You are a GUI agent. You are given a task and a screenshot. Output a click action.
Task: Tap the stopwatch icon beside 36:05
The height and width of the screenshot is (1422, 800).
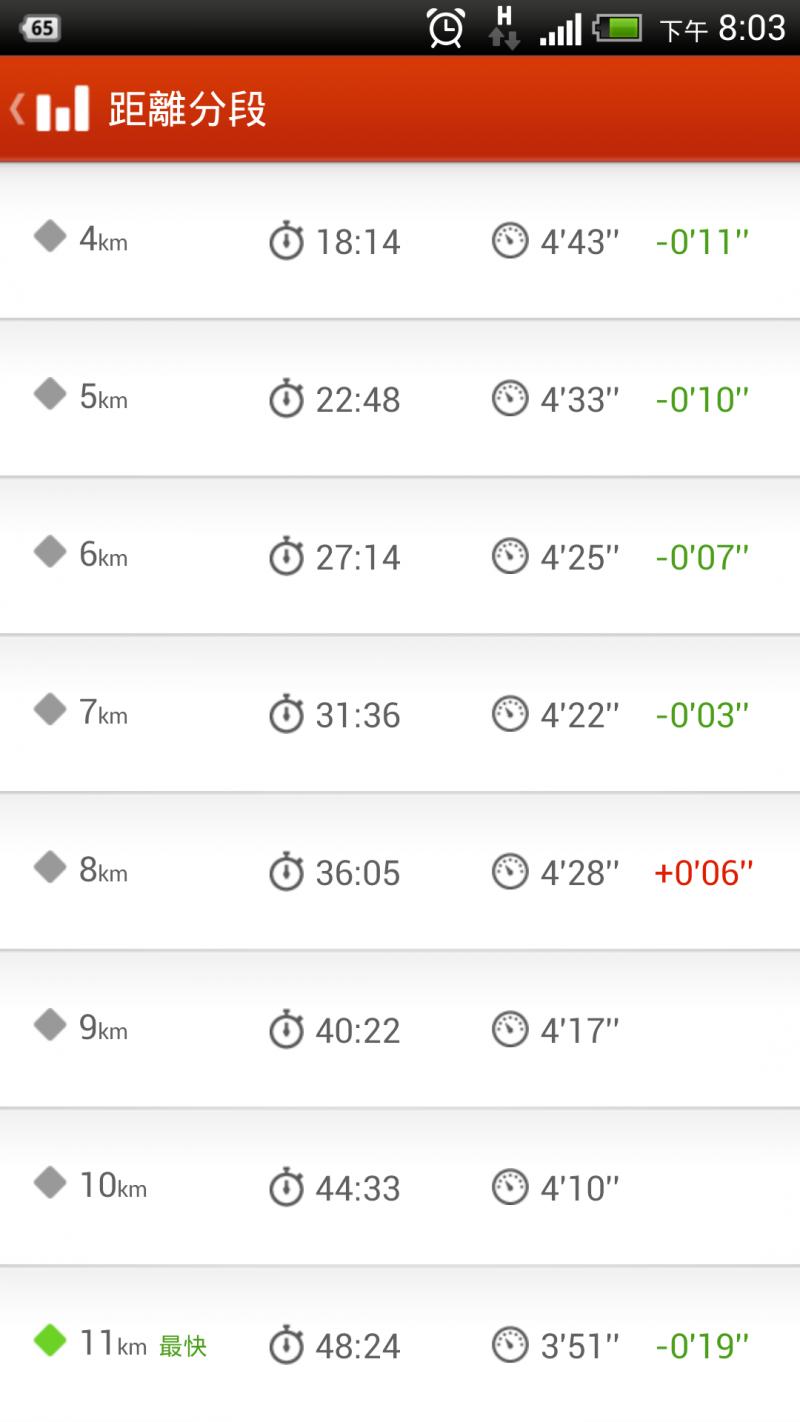(286, 872)
